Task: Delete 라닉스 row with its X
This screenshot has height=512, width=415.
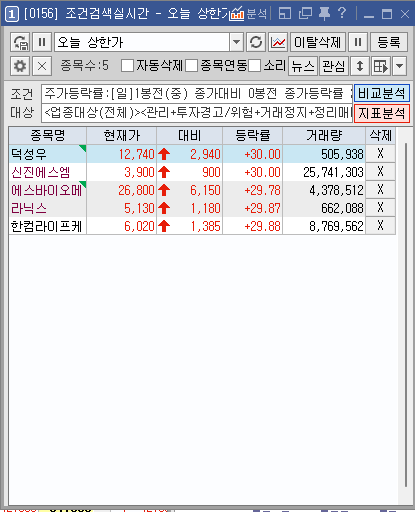Action: tap(380, 208)
